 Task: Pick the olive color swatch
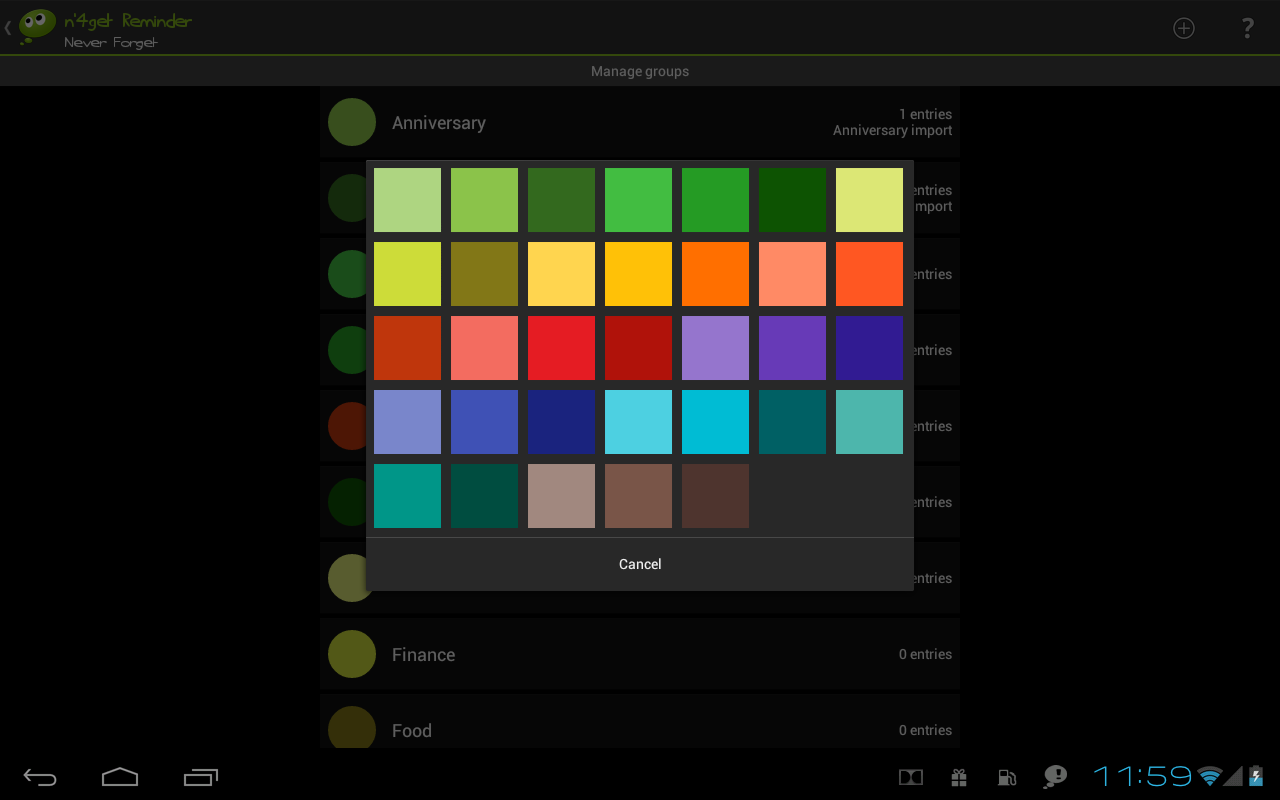click(484, 274)
